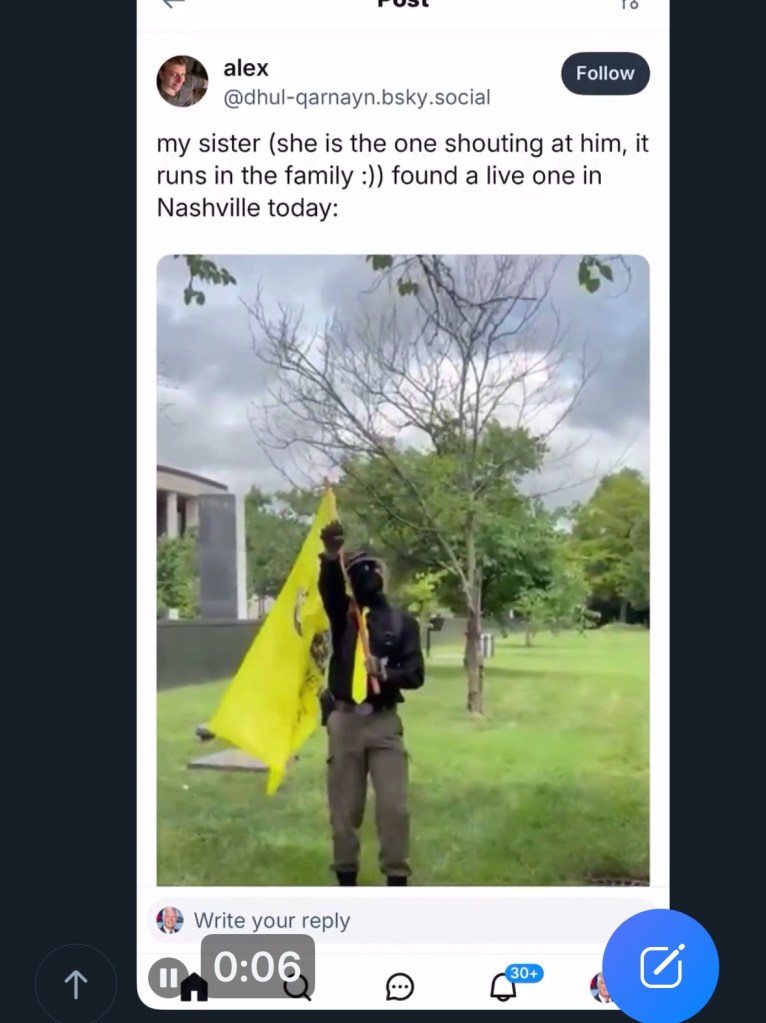Click the scroll-to-top arrow button
The image size is (766, 1023).
click(x=76, y=984)
